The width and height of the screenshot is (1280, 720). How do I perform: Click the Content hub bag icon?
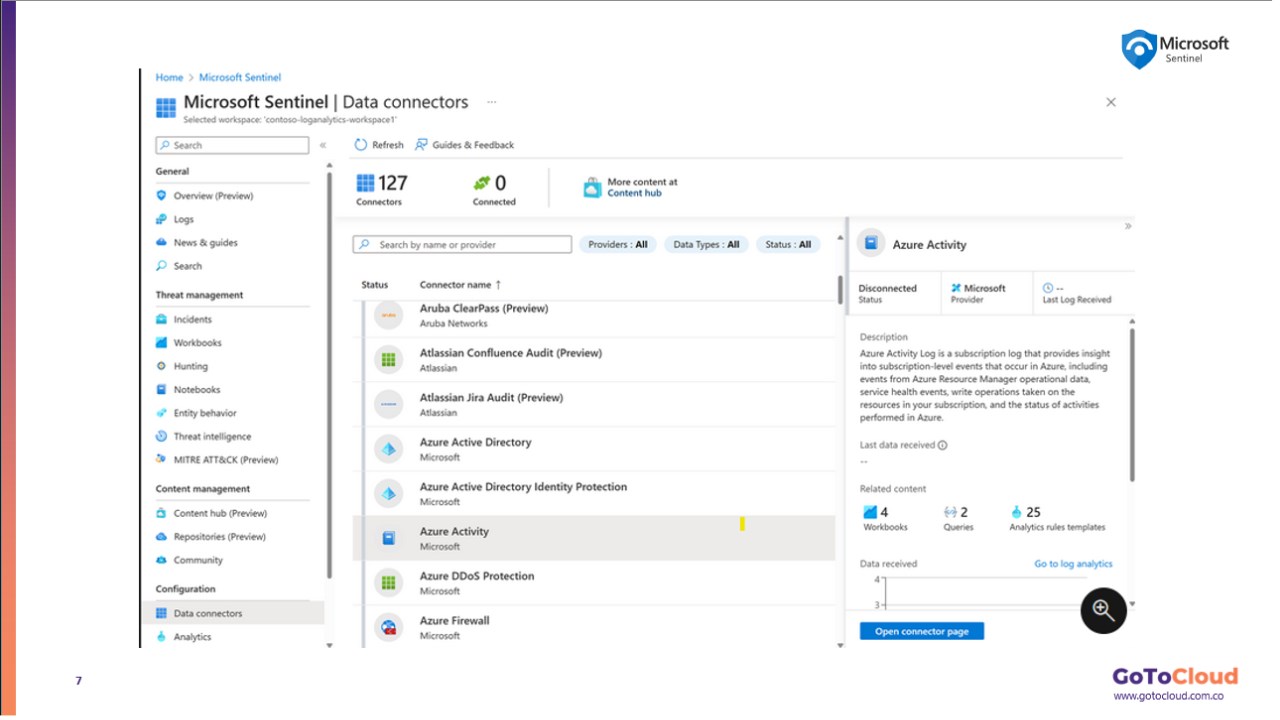(592, 187)
